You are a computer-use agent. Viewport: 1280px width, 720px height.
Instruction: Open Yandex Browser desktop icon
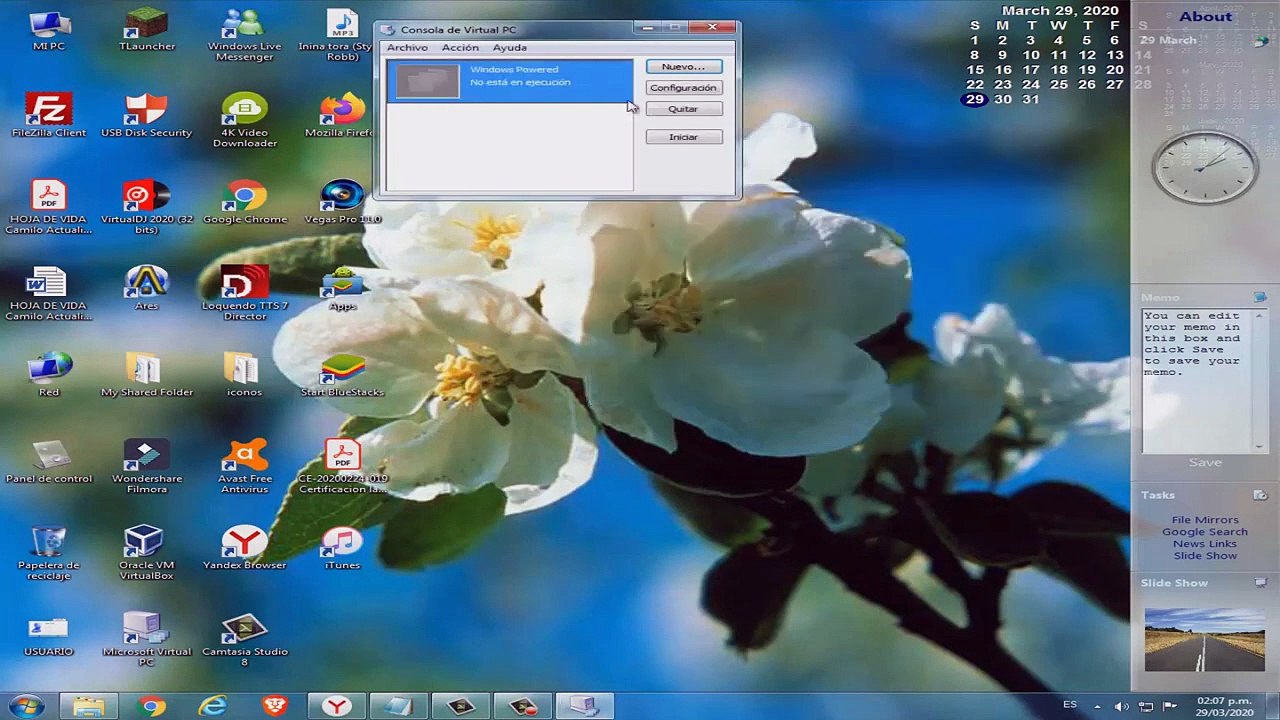click(244, 548)
